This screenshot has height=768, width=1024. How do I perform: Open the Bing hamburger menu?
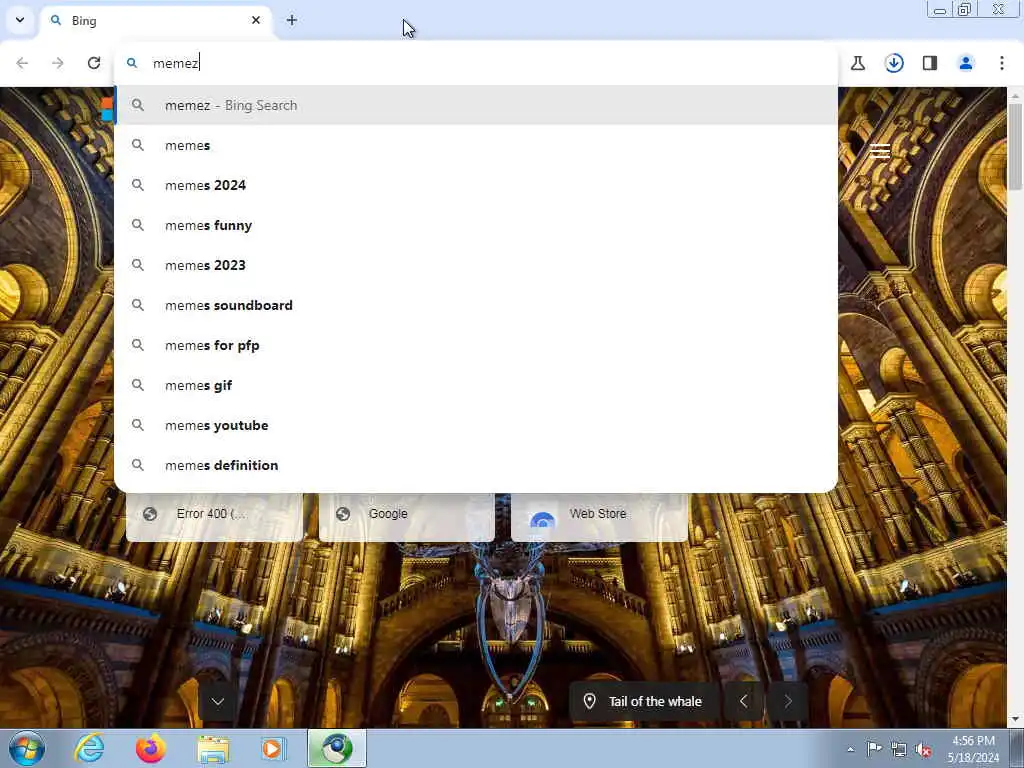[880, 151]
